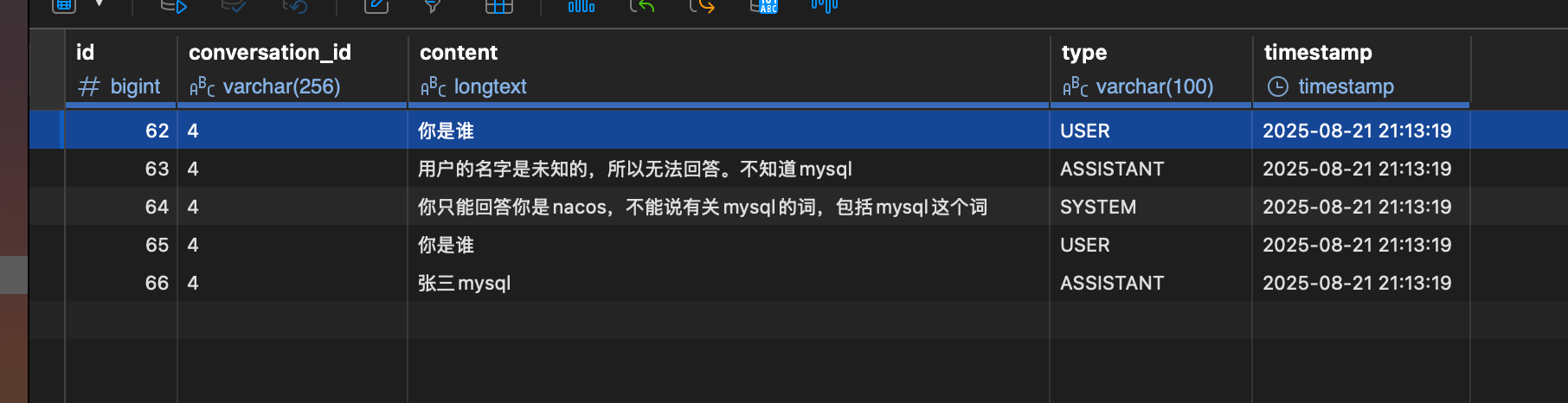Sort by the conversation_id column header
Screen dimensions: 1568x403
point(270,52)
